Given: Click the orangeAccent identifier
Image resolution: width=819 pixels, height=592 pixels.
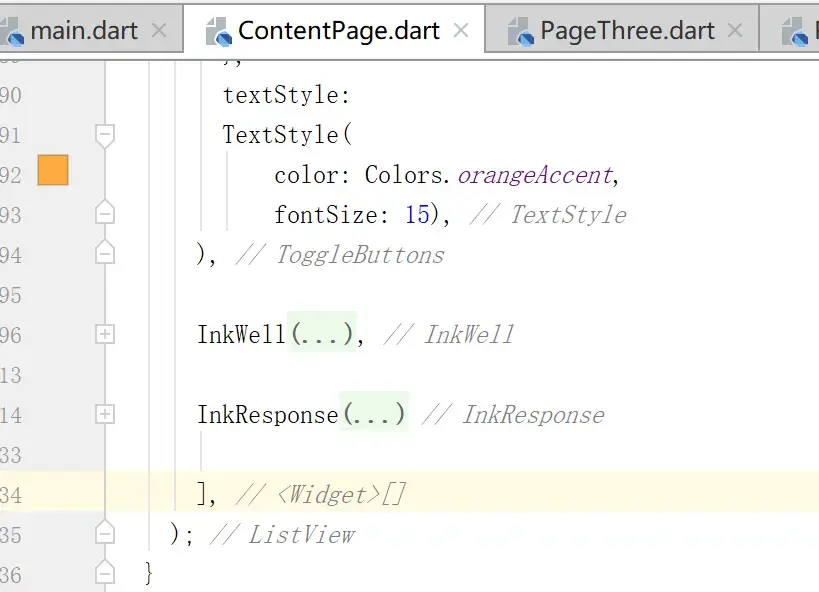Looking at the screenshot, I should (x=535, y=175).
